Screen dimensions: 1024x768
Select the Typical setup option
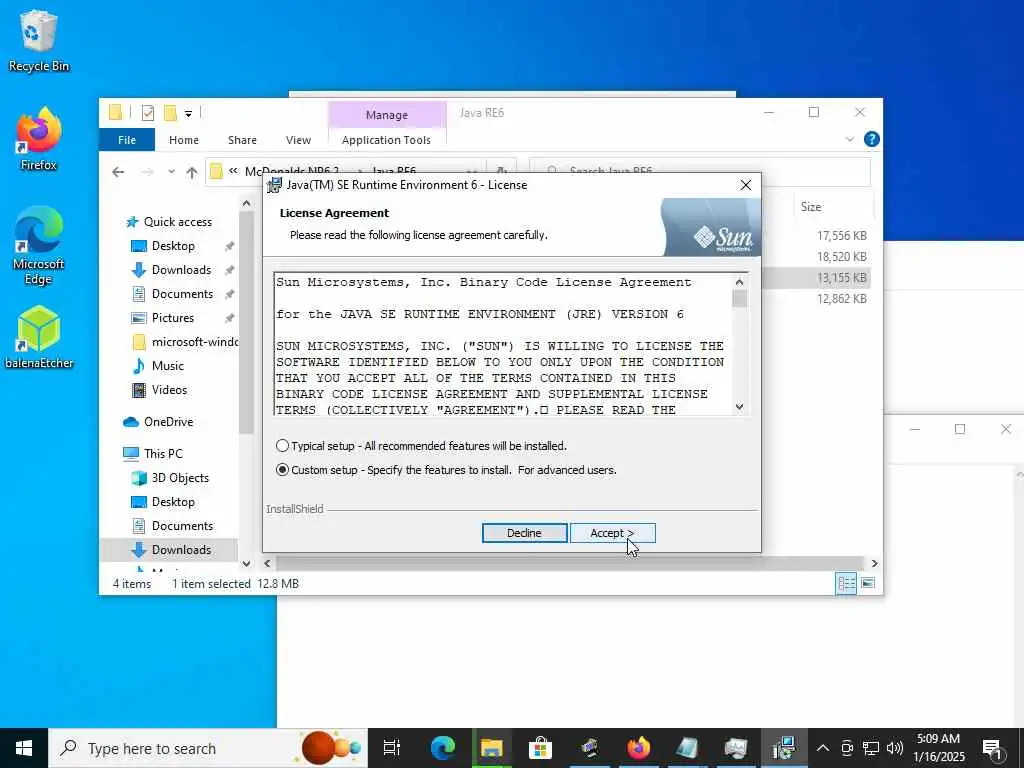point(283,446)
